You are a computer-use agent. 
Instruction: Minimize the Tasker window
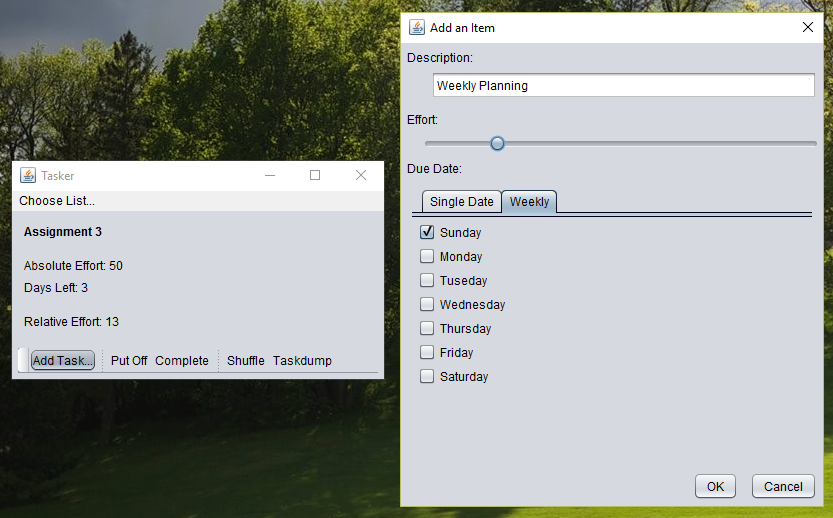tap(269, 176)
